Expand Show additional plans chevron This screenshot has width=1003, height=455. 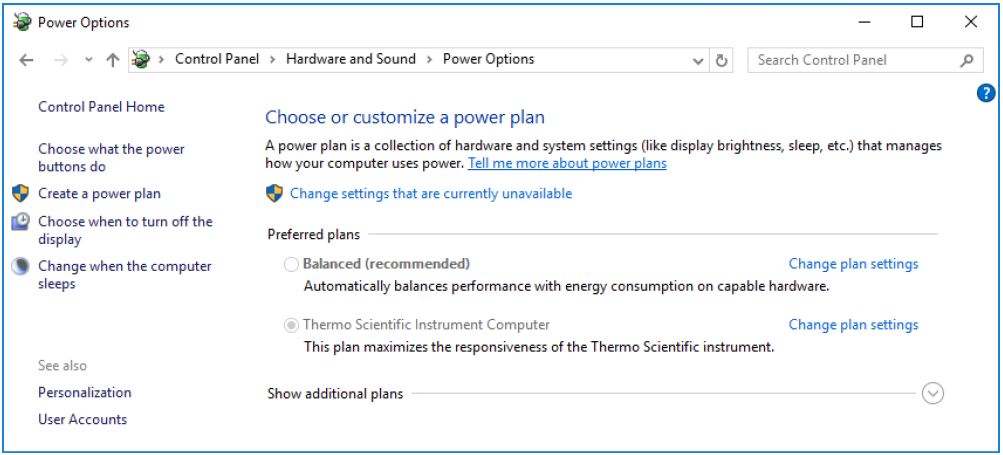pos(932,393)
